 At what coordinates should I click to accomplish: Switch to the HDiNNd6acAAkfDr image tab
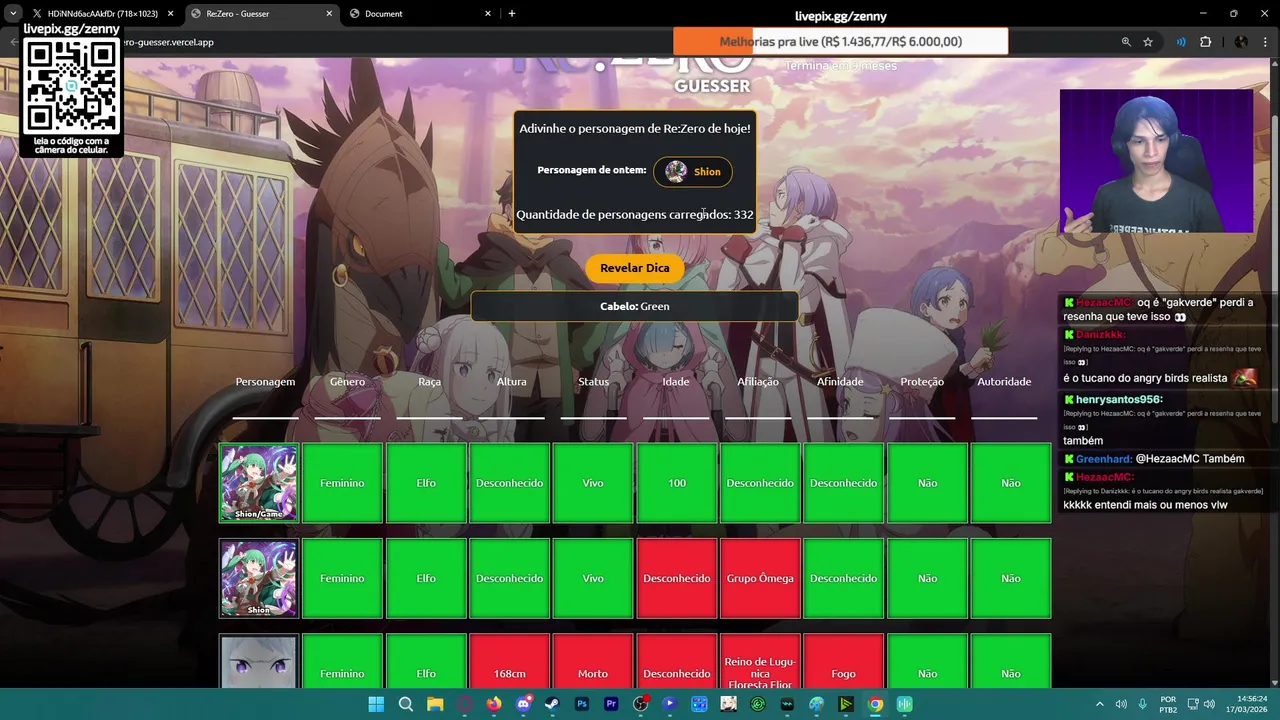point(97,14)
